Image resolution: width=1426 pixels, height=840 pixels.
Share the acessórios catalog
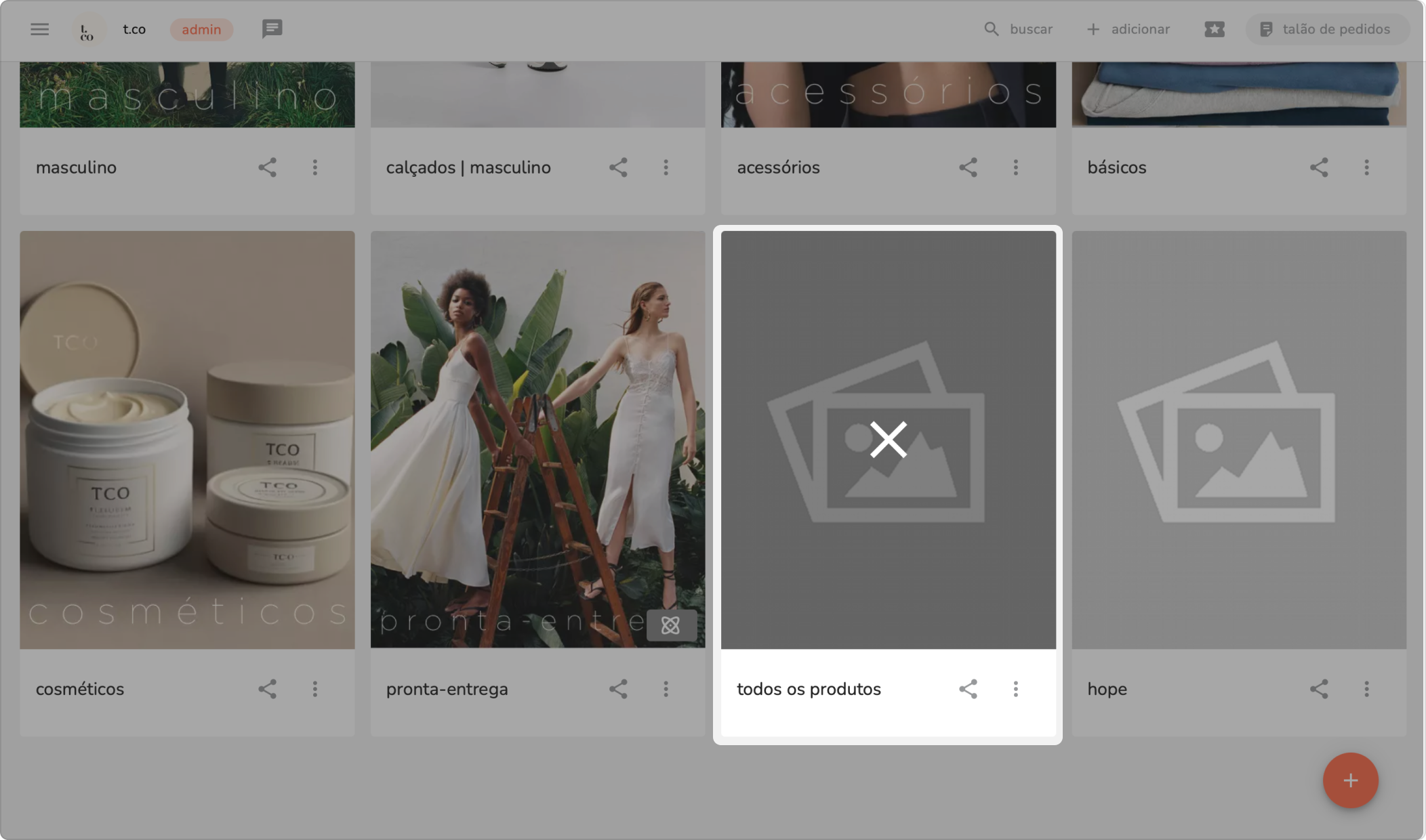pyautogui.click(x=968, y=167)
